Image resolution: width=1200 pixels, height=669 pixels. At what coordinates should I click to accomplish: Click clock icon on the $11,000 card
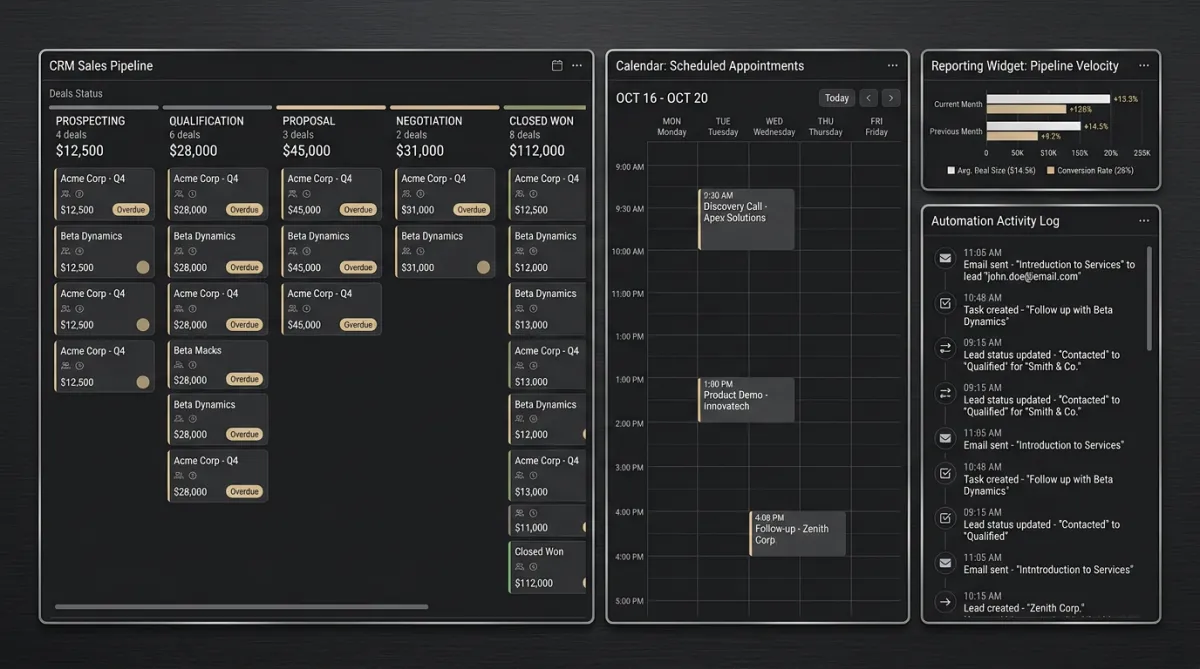(534, 513)
